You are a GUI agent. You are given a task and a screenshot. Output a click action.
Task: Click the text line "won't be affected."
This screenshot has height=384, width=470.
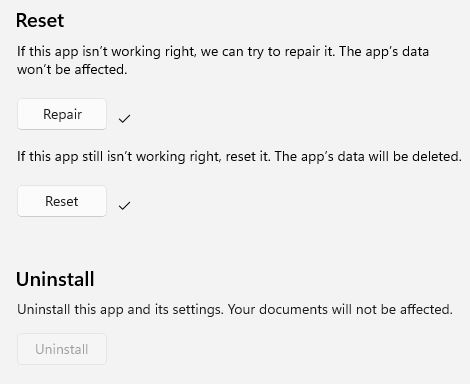(x=72, y=70)
